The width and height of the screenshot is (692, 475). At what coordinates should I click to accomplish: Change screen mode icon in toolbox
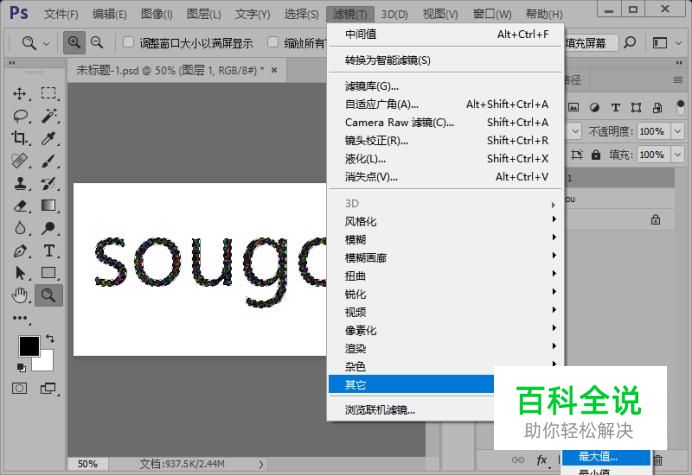click(x=48, y=388)
